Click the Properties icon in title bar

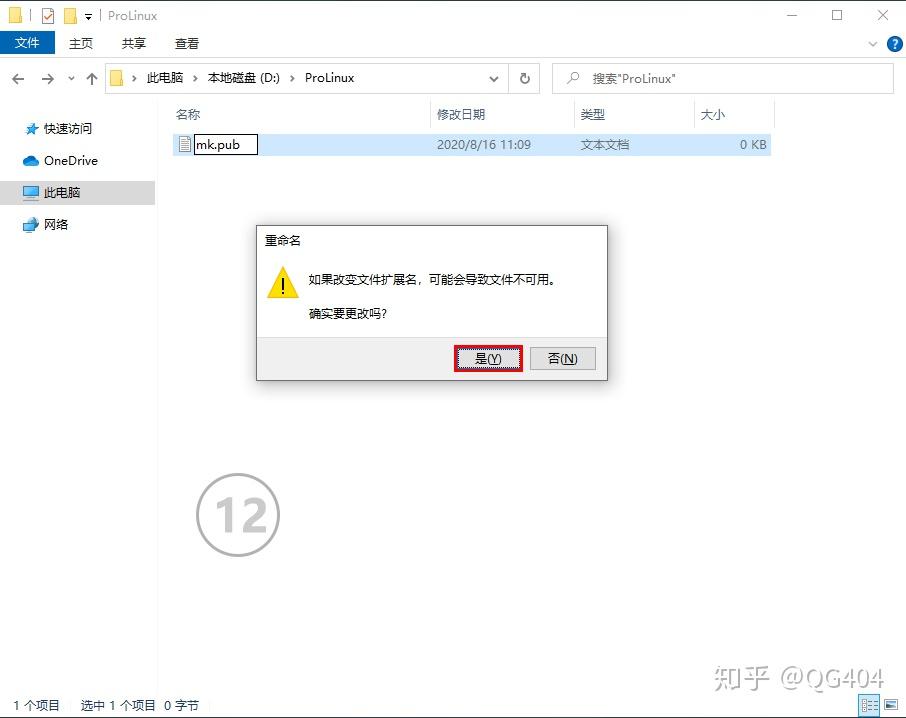point(48,16)
